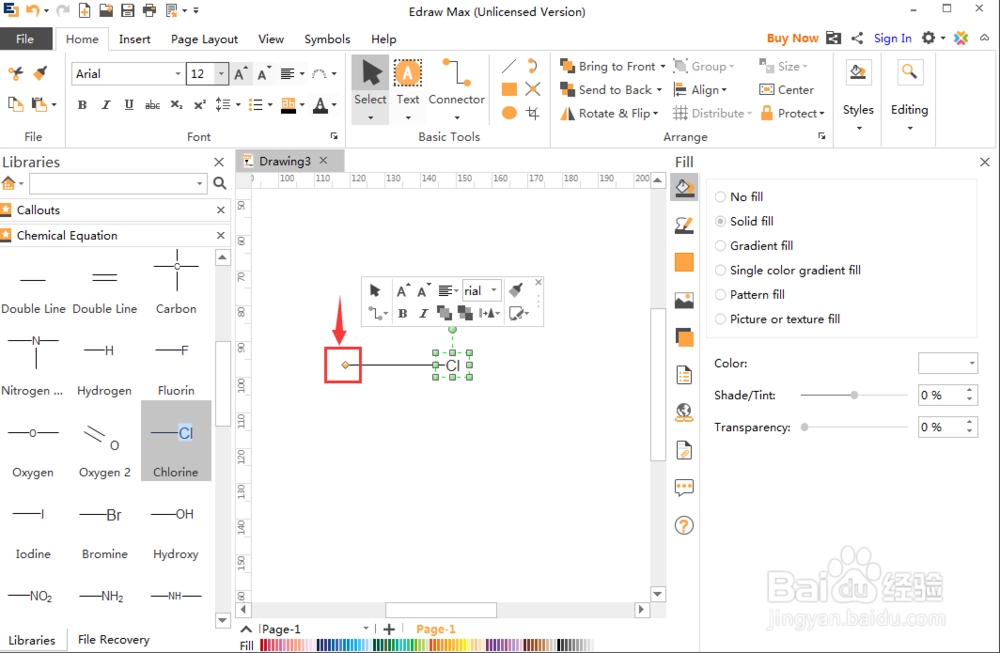Open the Comments panel icon
The height and width of the screenshot is (653, 1000).
(684, 488)
